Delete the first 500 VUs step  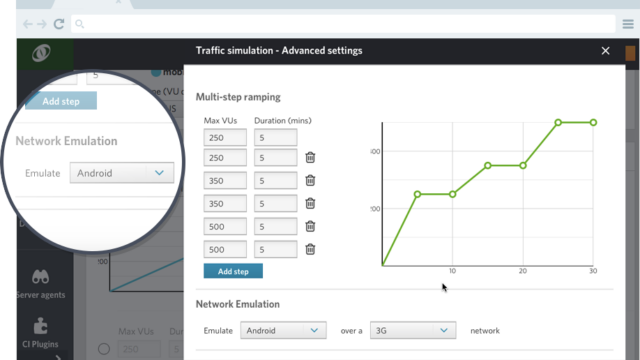310,226
